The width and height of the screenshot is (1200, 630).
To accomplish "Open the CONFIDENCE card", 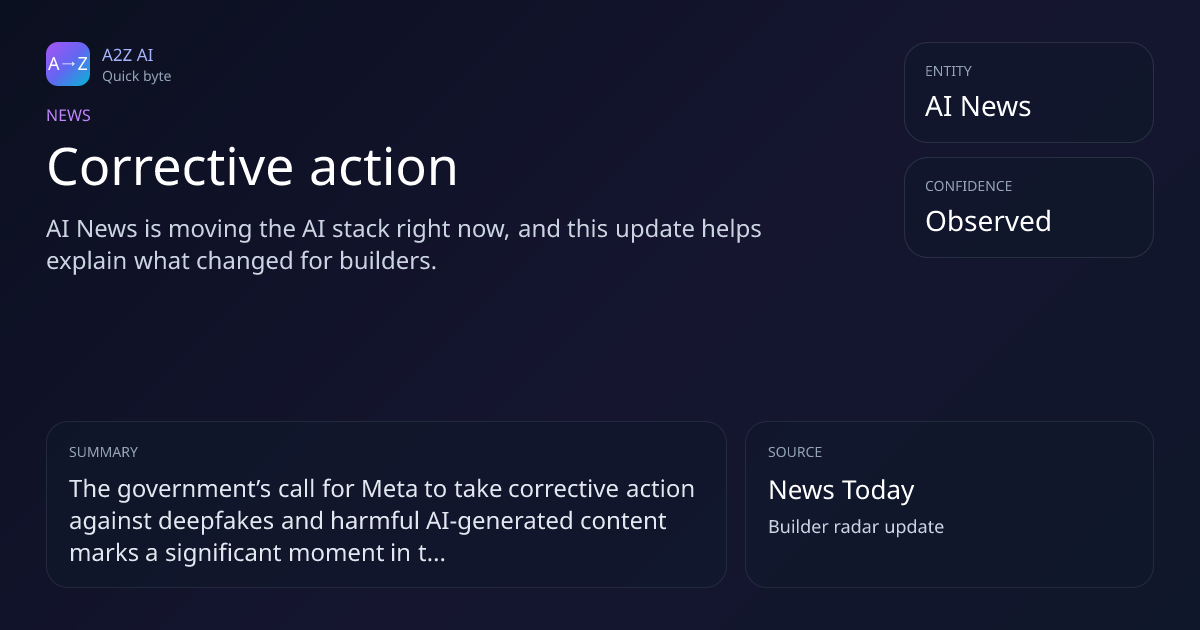I will (1029, 207).
